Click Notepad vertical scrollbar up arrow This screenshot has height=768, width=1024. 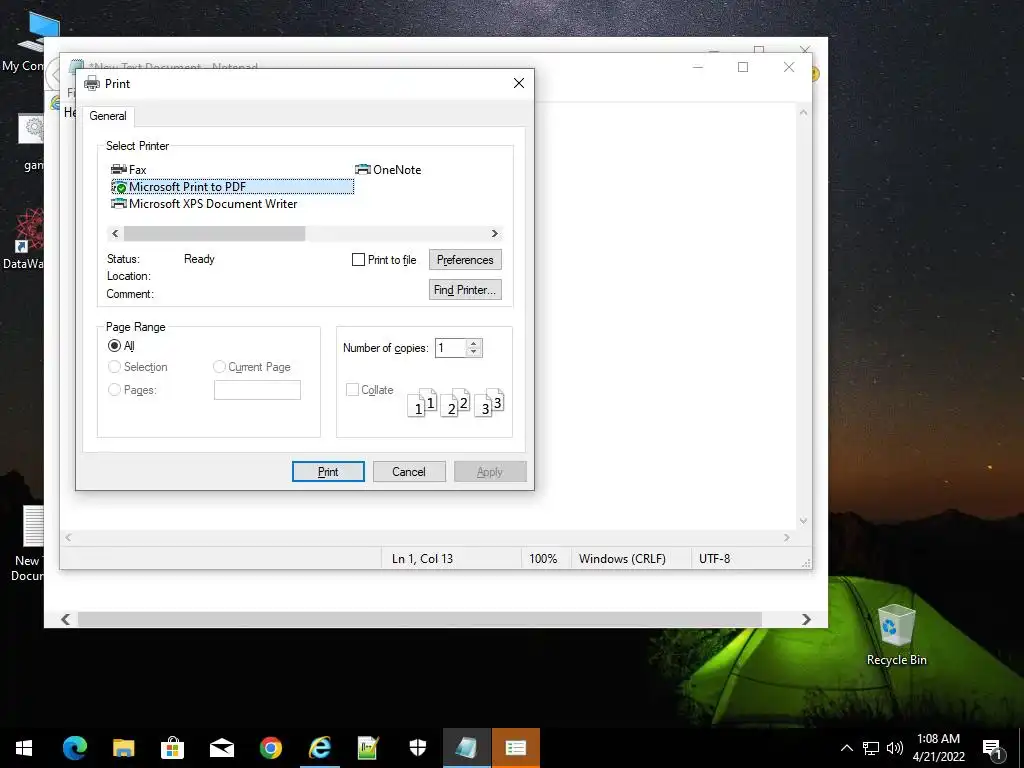pos(803,112)
